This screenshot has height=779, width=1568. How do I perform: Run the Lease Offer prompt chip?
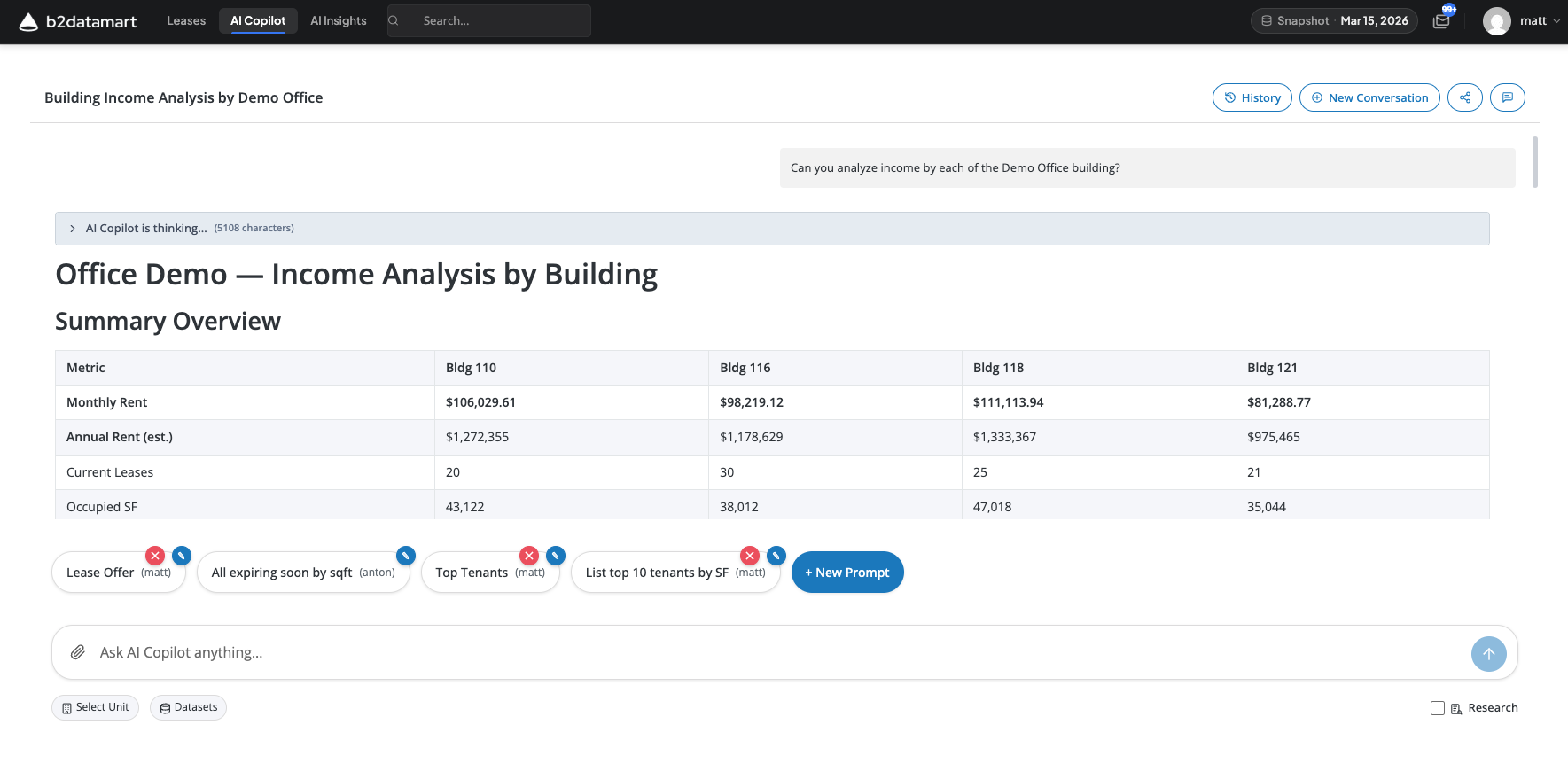119,573
